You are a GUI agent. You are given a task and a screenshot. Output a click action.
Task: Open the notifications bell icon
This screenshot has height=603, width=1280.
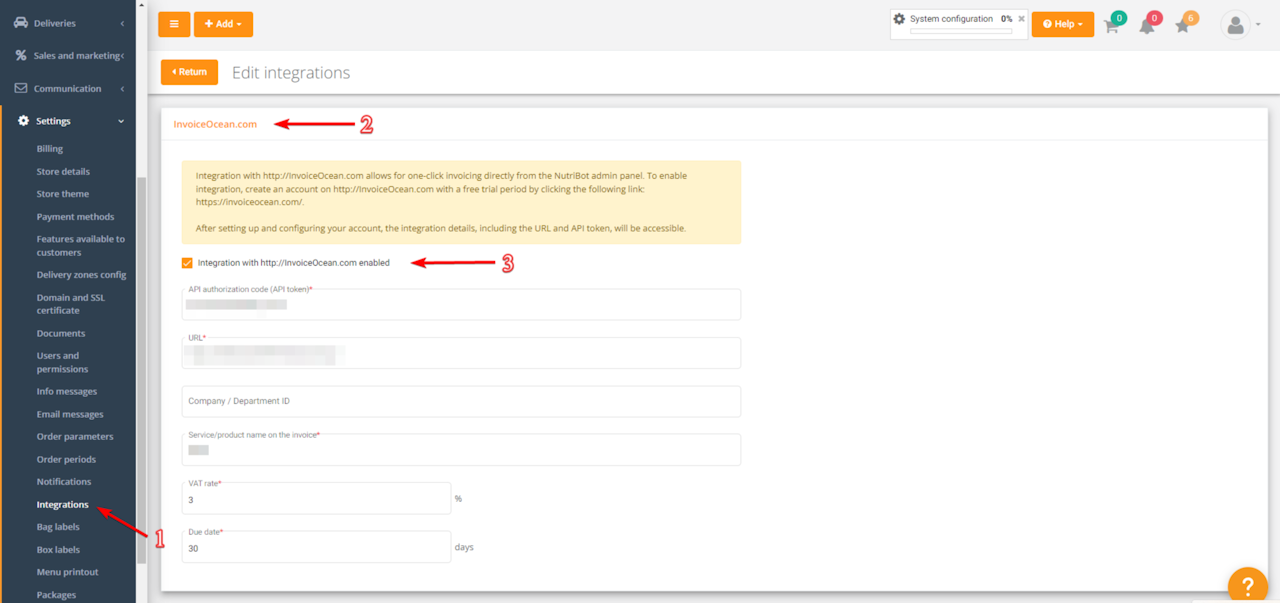[1147, 26]
